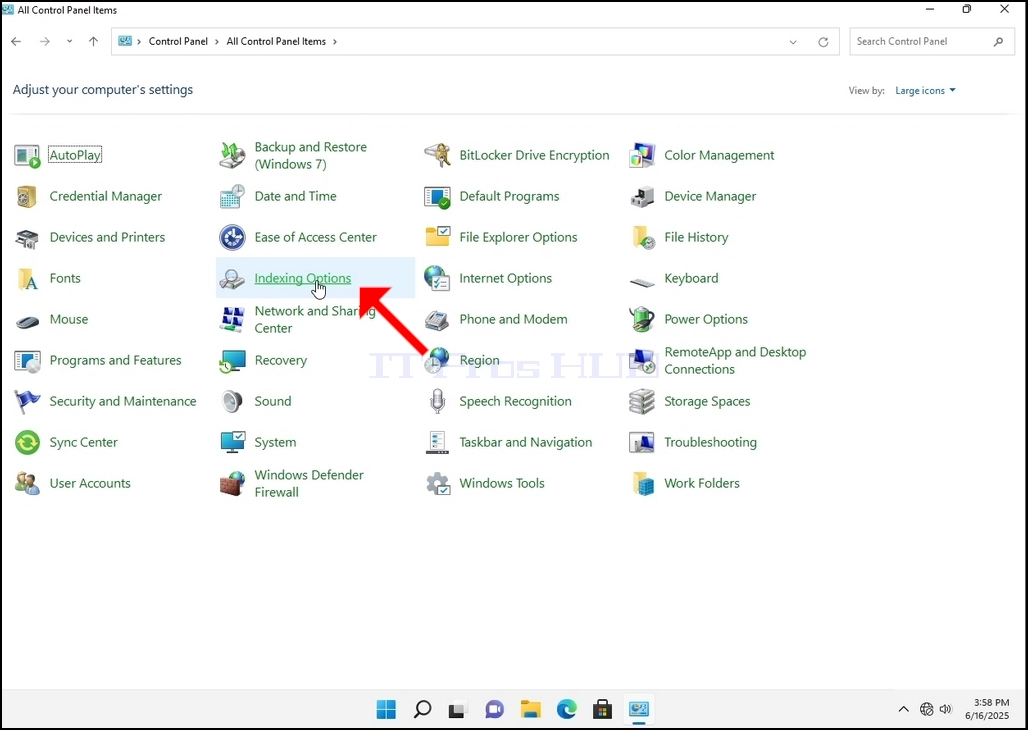Image resolution: width=1028 pixels, height=730 pixels.
Task: Click the search magnifier in search box
Action: click(x=998, y=41)
